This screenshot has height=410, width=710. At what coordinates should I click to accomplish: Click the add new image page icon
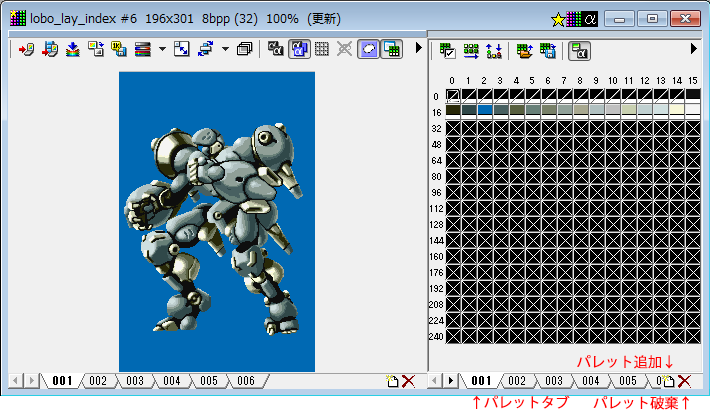point(392,381)
